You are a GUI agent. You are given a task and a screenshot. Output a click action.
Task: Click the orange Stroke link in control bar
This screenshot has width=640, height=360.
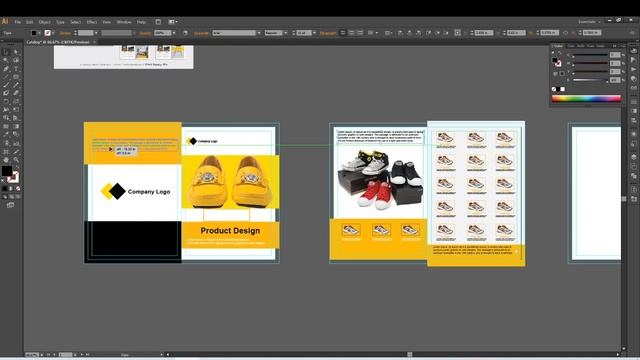click(65, 33)
